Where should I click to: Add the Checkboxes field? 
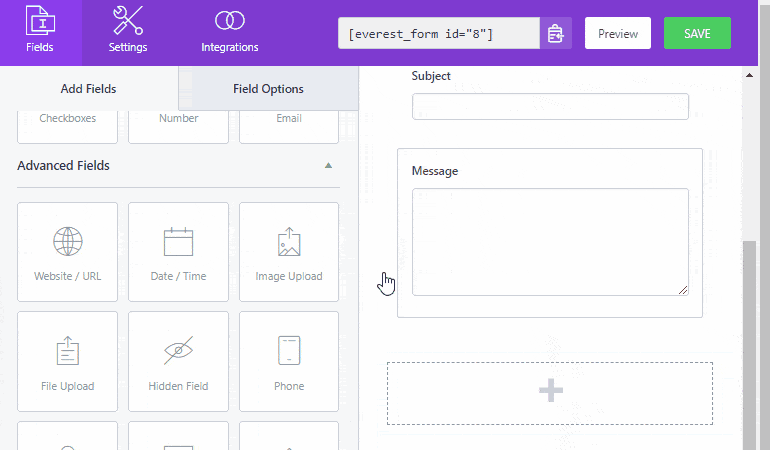(68, 127)
